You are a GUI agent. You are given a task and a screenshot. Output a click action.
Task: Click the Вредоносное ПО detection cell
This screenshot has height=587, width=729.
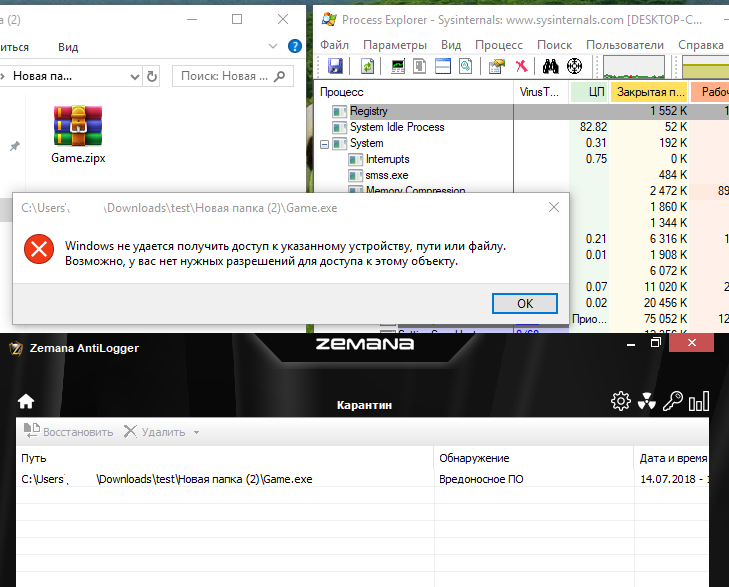481,479
